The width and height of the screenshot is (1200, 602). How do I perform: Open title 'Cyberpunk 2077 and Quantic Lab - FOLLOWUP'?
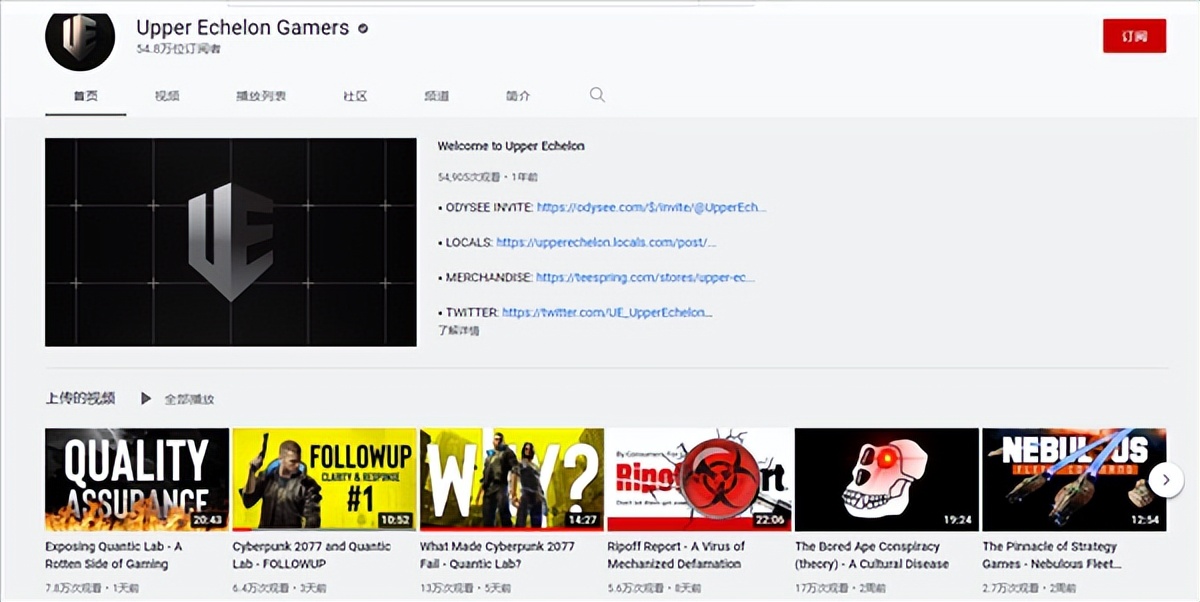[x=311, y=555]
